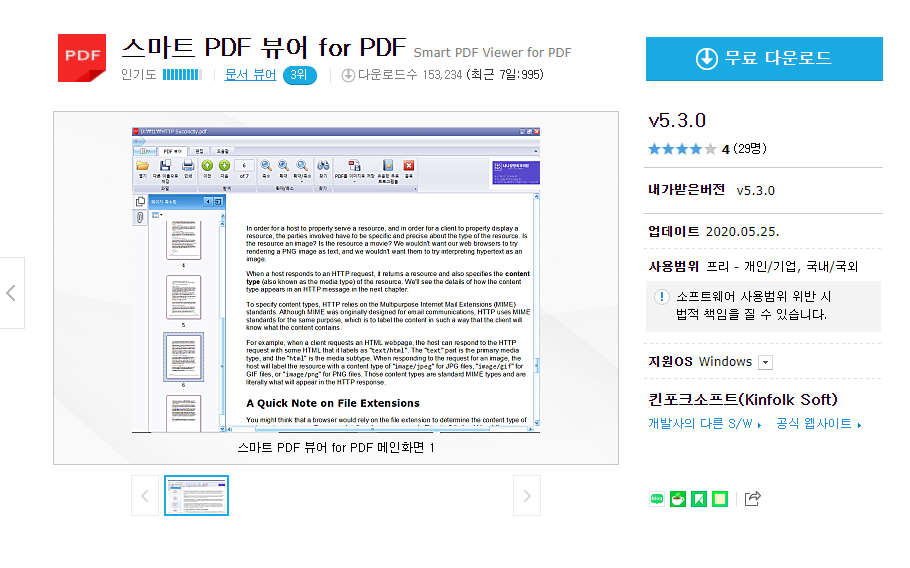
Task: Select the PDF 뷰어 ribbon tab in preview
Action: (172, 151)
